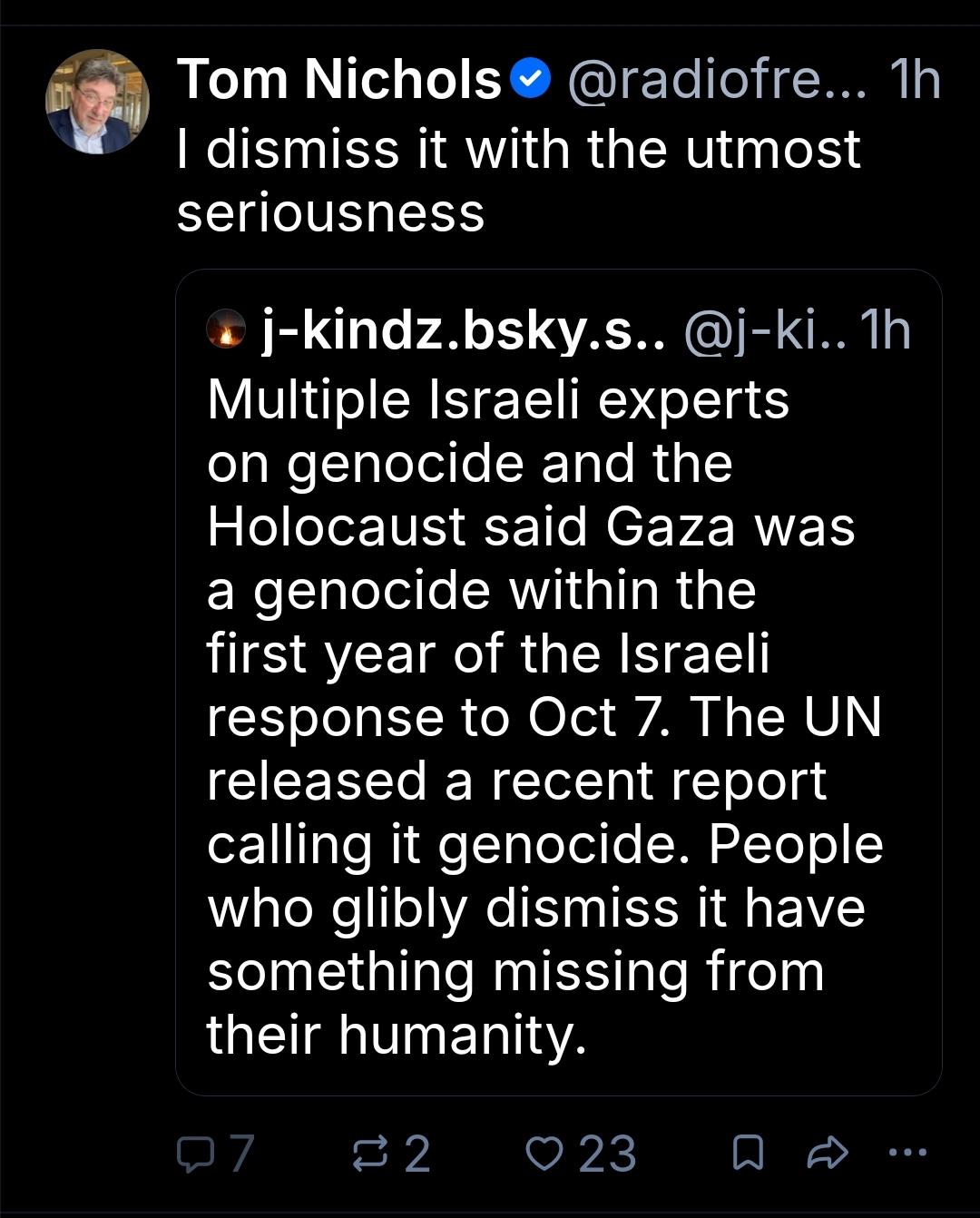
Task: Share the post via the arrow icon
Action: (x=827, y=1154)
